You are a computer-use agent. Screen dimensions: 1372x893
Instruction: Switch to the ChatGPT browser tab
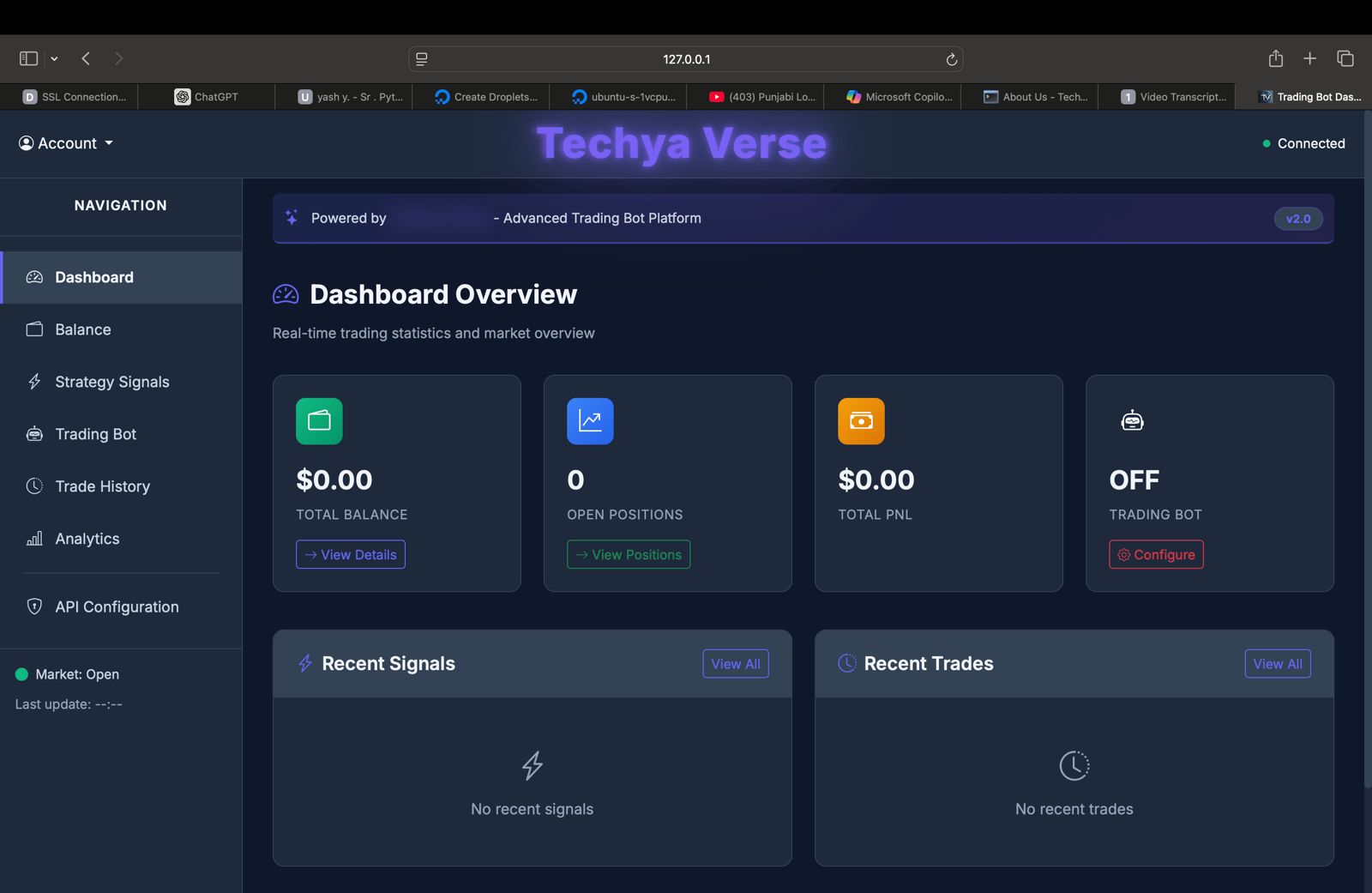click(x=206, y=97)
